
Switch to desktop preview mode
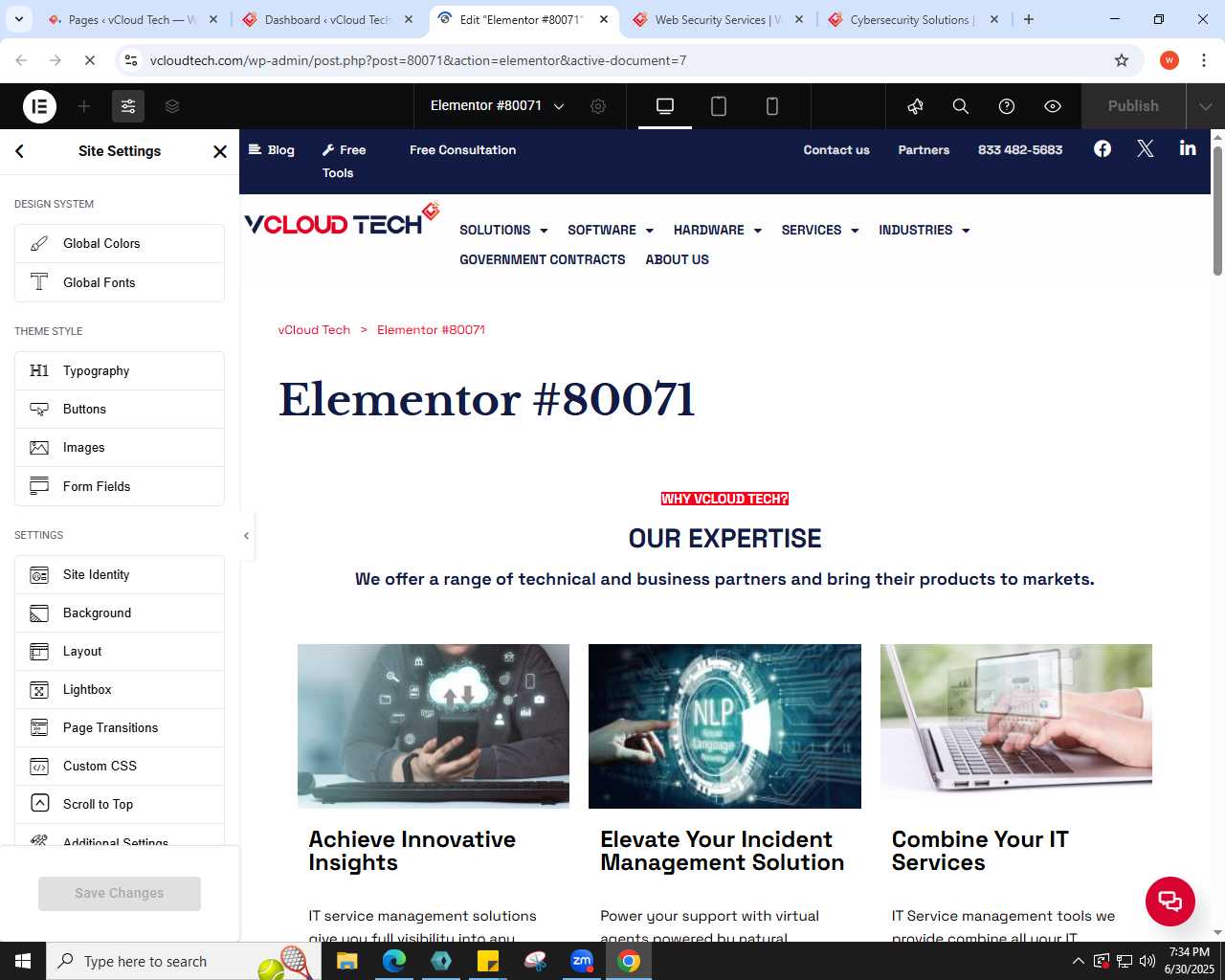[665, 106]
